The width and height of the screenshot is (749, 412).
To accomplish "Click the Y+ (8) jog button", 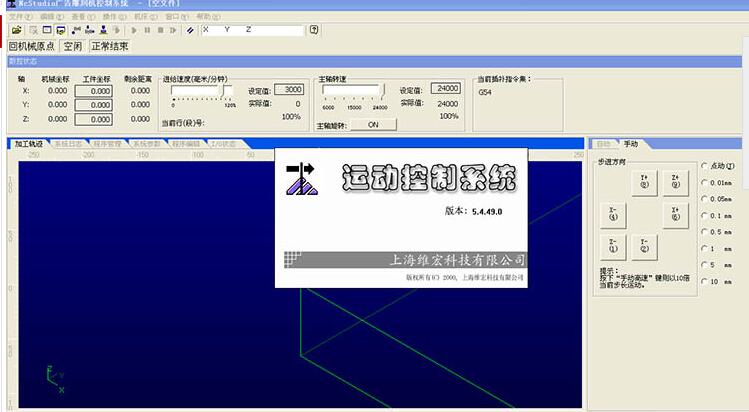I will 644,182.
